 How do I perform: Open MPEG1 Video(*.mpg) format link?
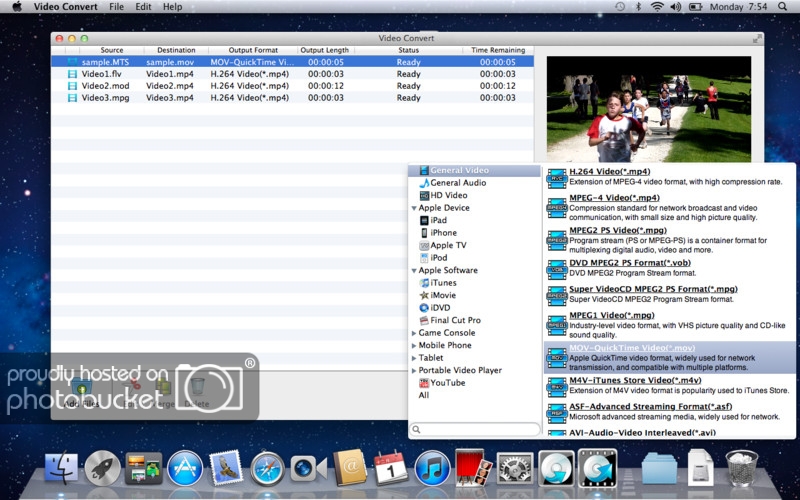612,315
